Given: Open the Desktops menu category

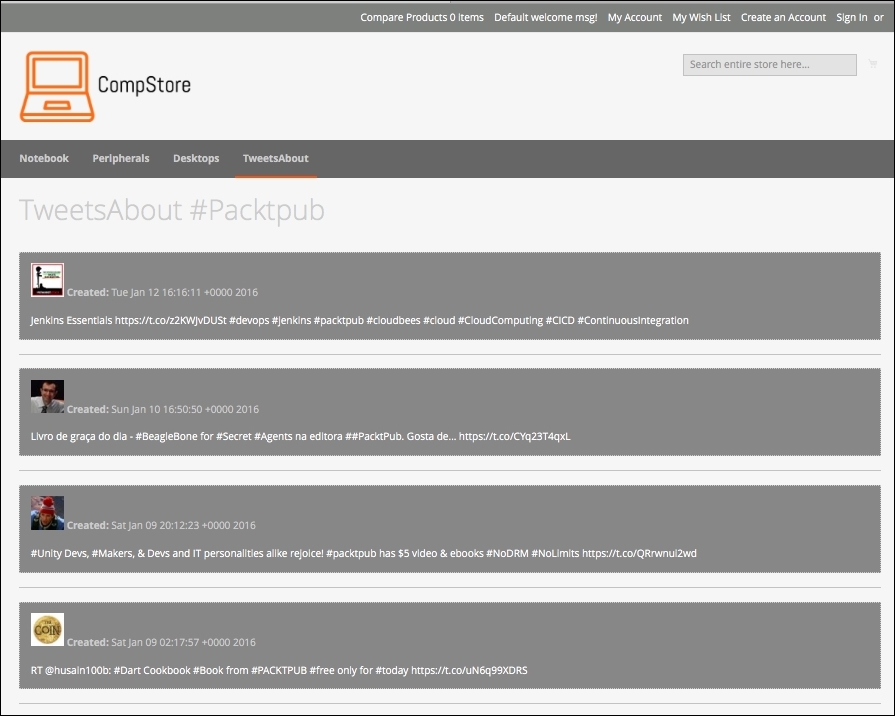Looking at the screenshot, I should coord(196,158).
